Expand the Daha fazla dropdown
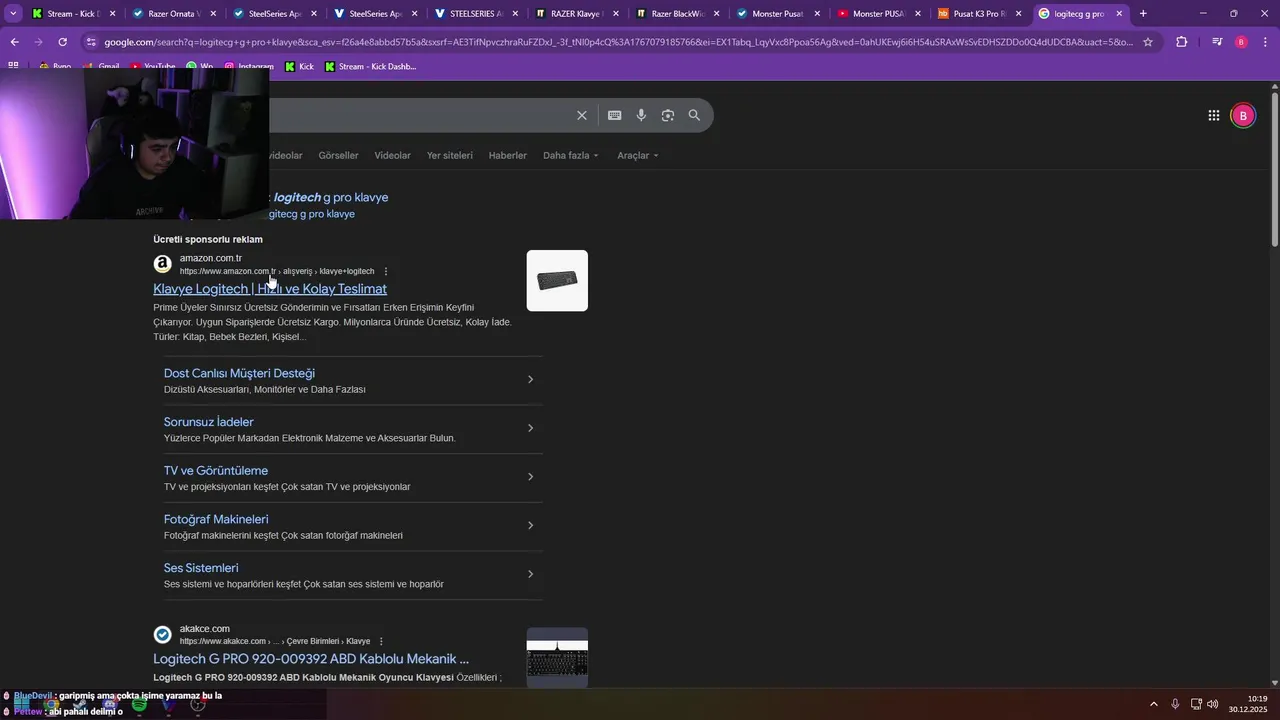The image size is (1280, 720). pos(571,155)
